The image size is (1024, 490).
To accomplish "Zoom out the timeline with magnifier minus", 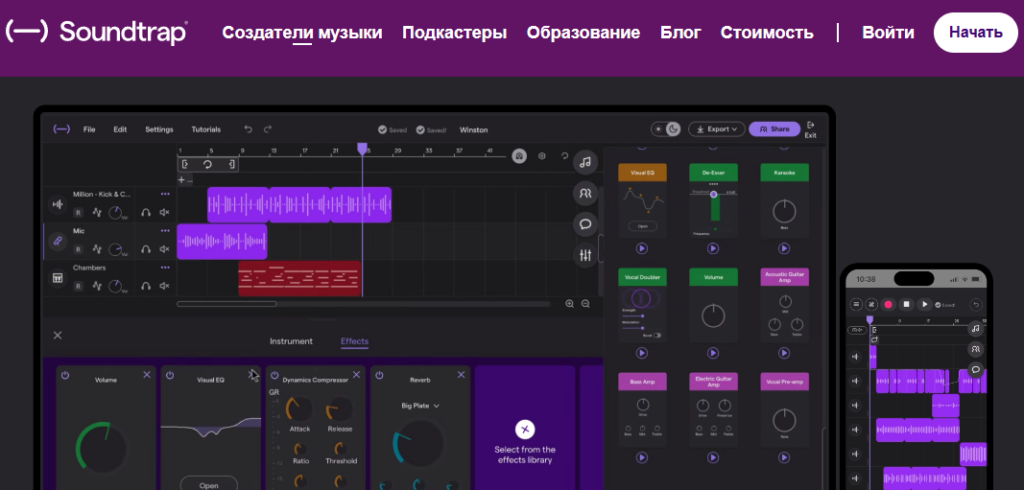I will pyautogui.click(x=586, y=304).
